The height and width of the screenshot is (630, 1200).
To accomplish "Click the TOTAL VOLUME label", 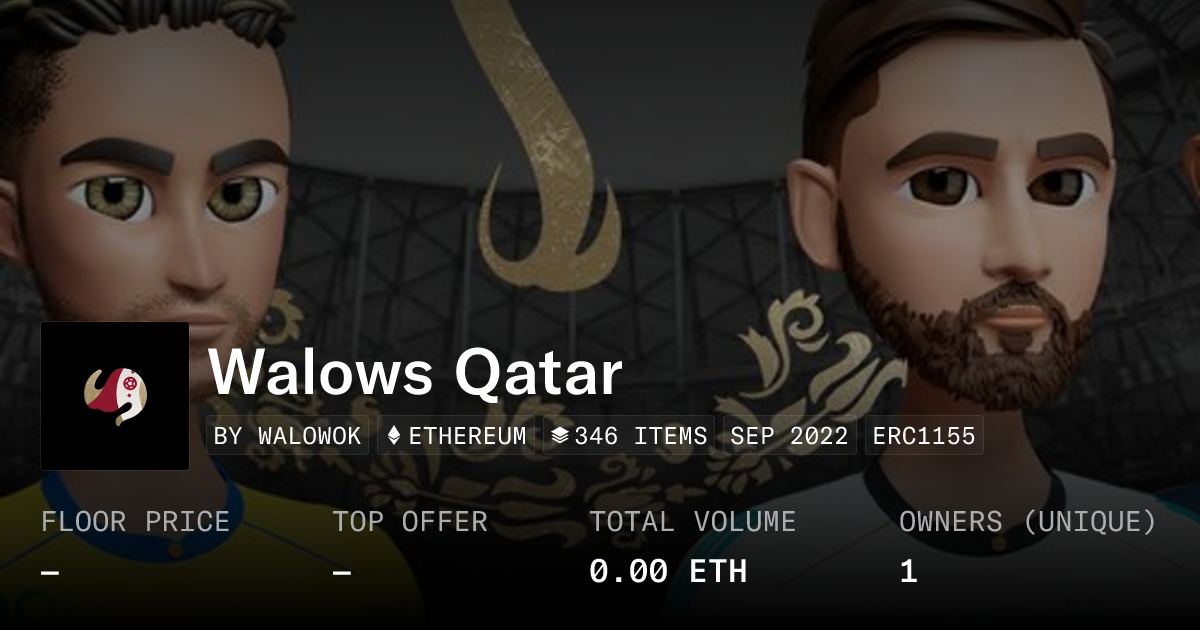I will click(692, 521).
